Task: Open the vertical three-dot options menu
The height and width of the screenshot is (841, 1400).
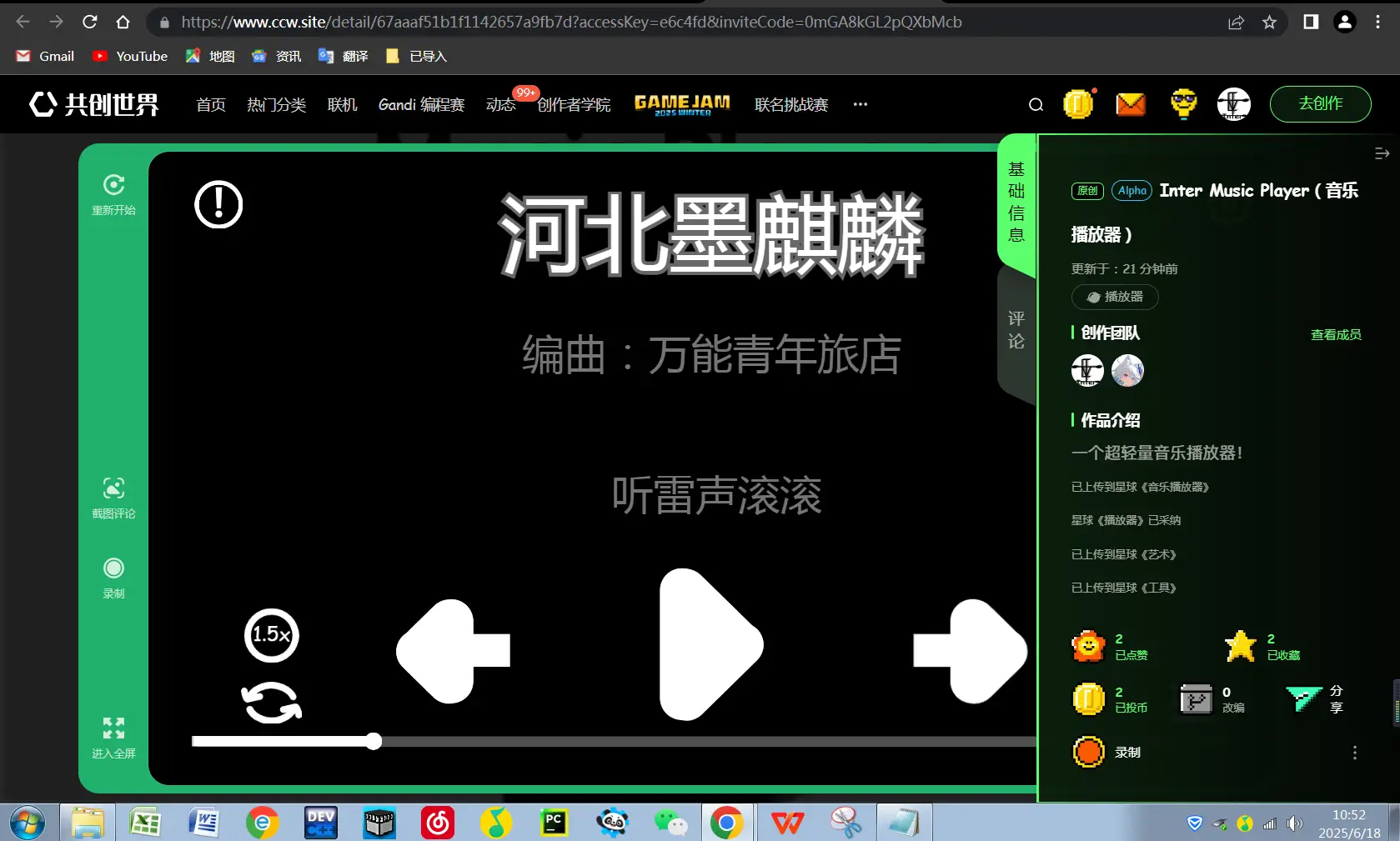Action: coord(1355,753)
